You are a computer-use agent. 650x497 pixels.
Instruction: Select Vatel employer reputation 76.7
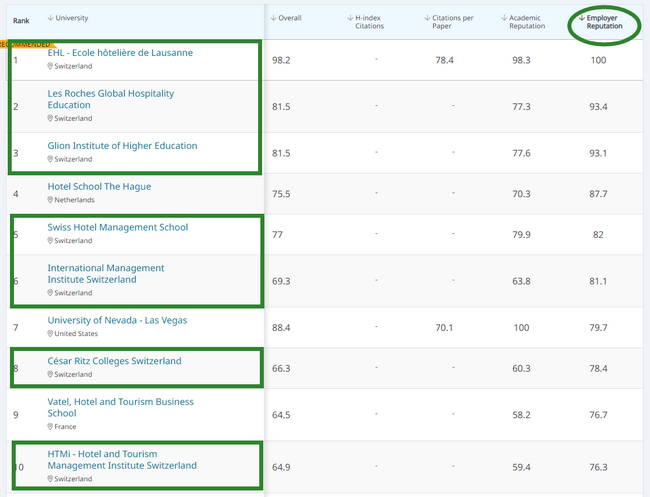[598, 415]
